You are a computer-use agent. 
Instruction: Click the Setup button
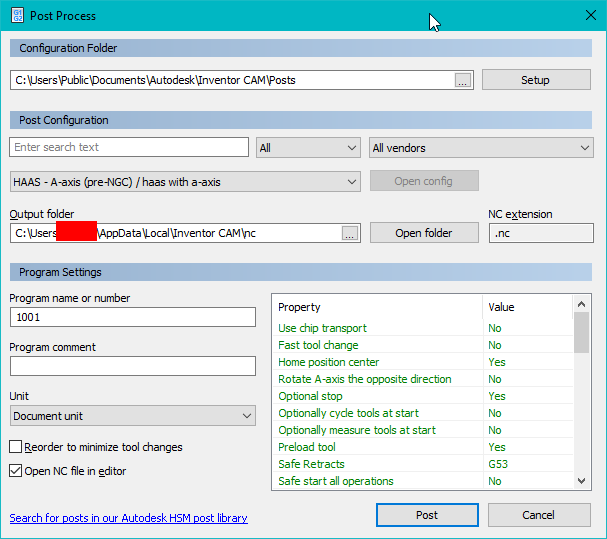[536, 80]
